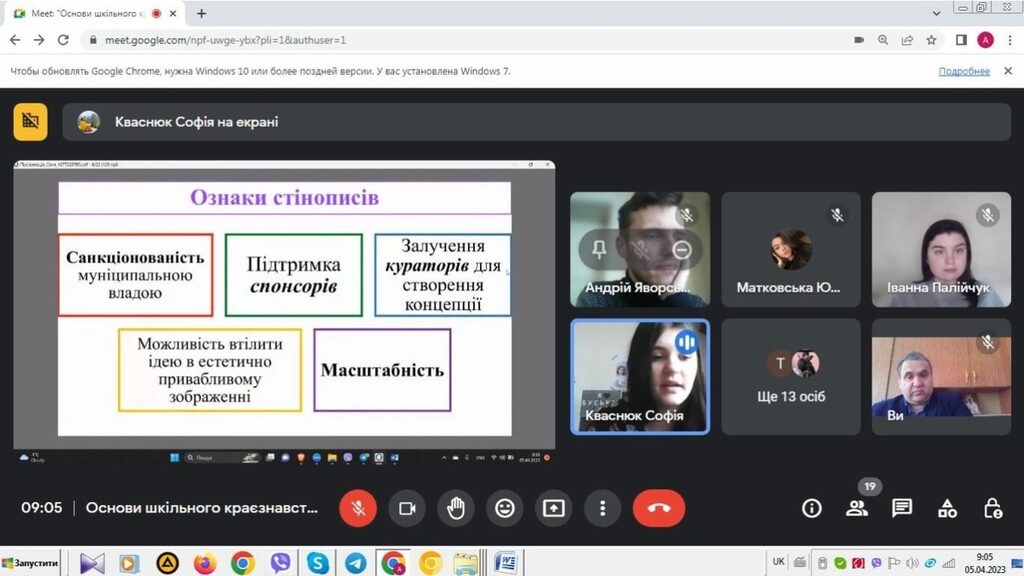Screen dimensions: 1024x576
Task: Leave the call with red hang-up button
Action: [658, 508]
